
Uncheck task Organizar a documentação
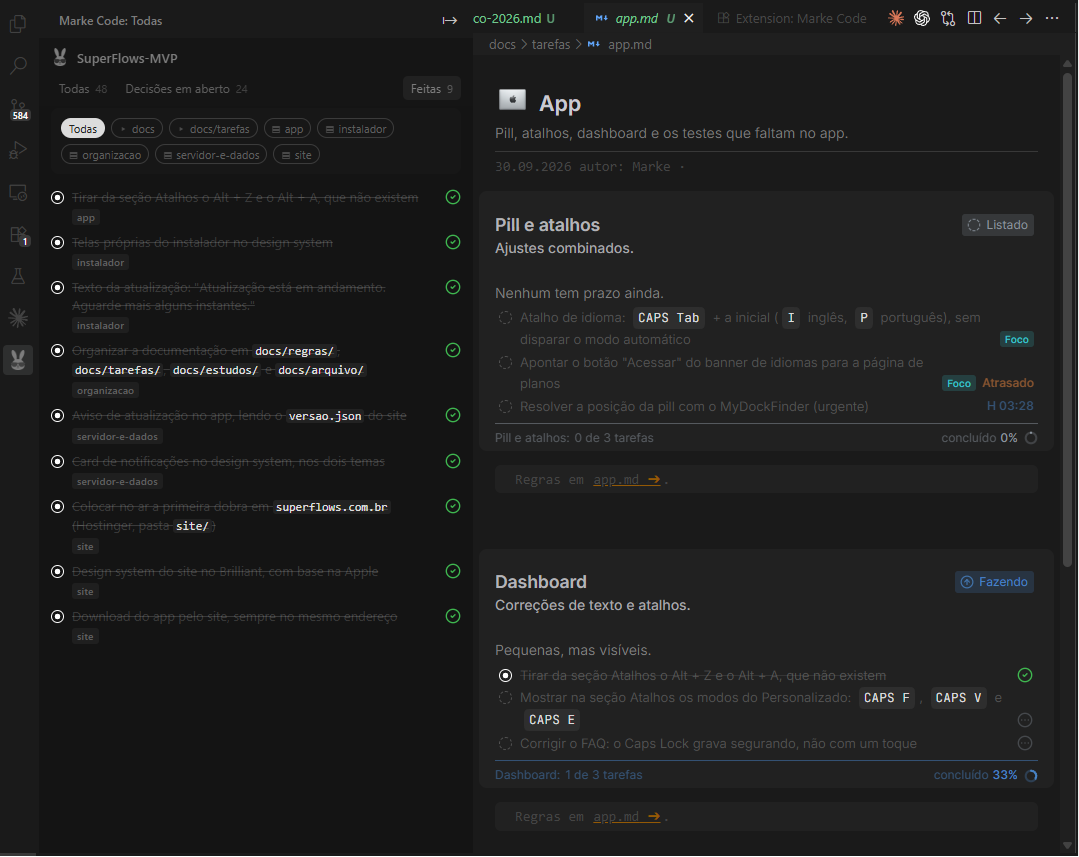58,351
